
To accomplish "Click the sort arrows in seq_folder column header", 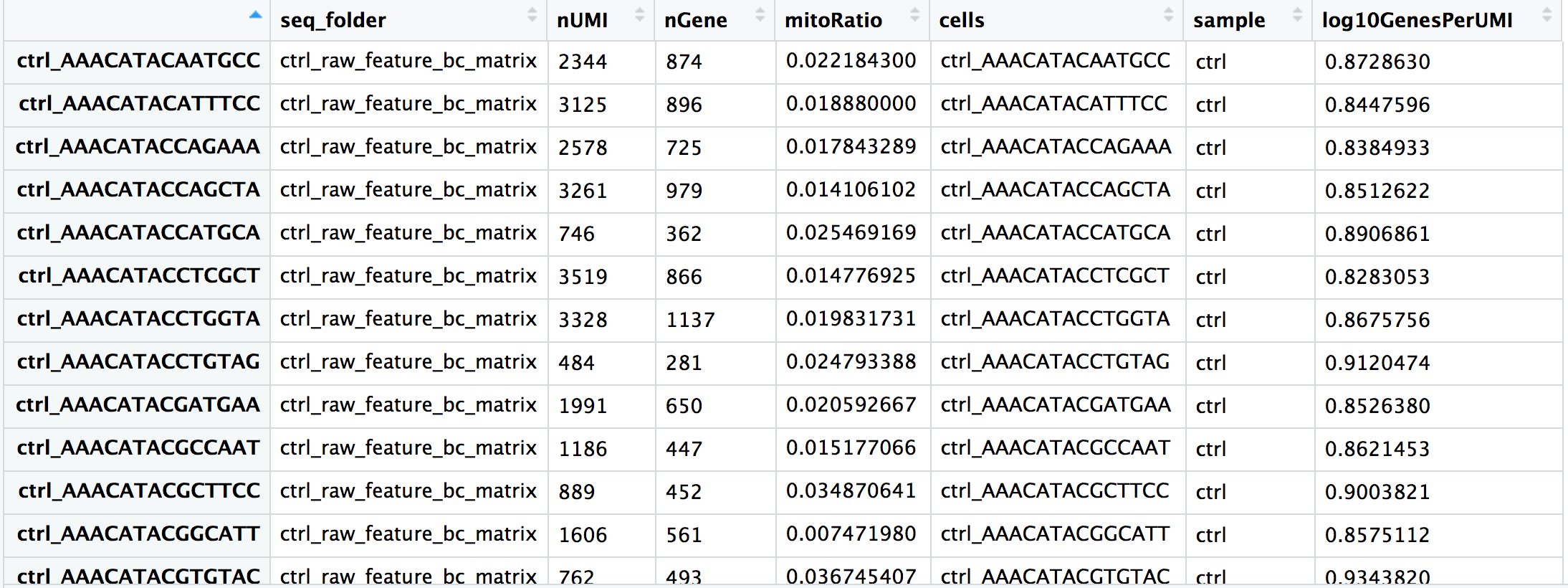I will (x=532, y=15).
